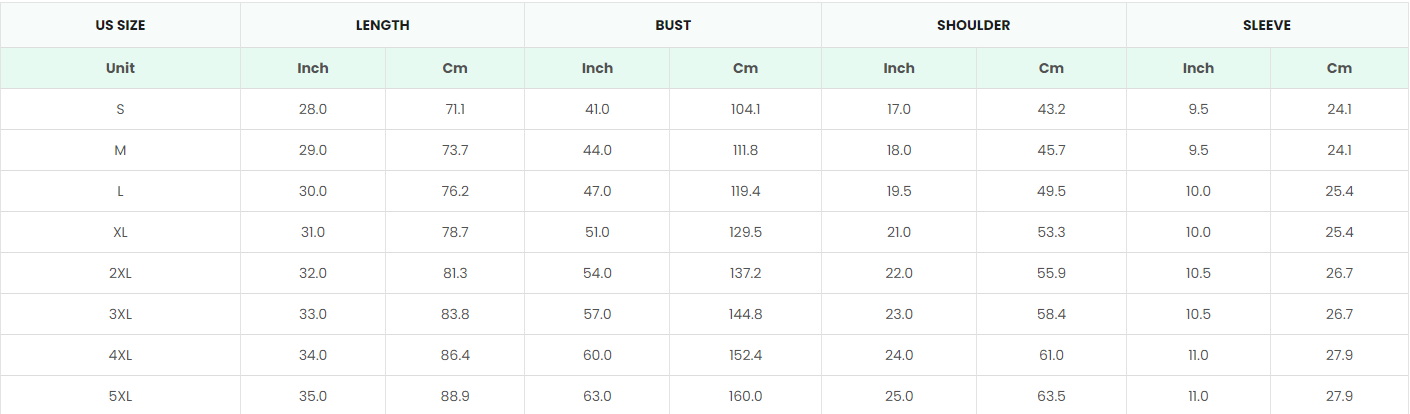Viewport: 1410px width, 414px height.
Task: Select the 4XL size row label
Action: 120,355
